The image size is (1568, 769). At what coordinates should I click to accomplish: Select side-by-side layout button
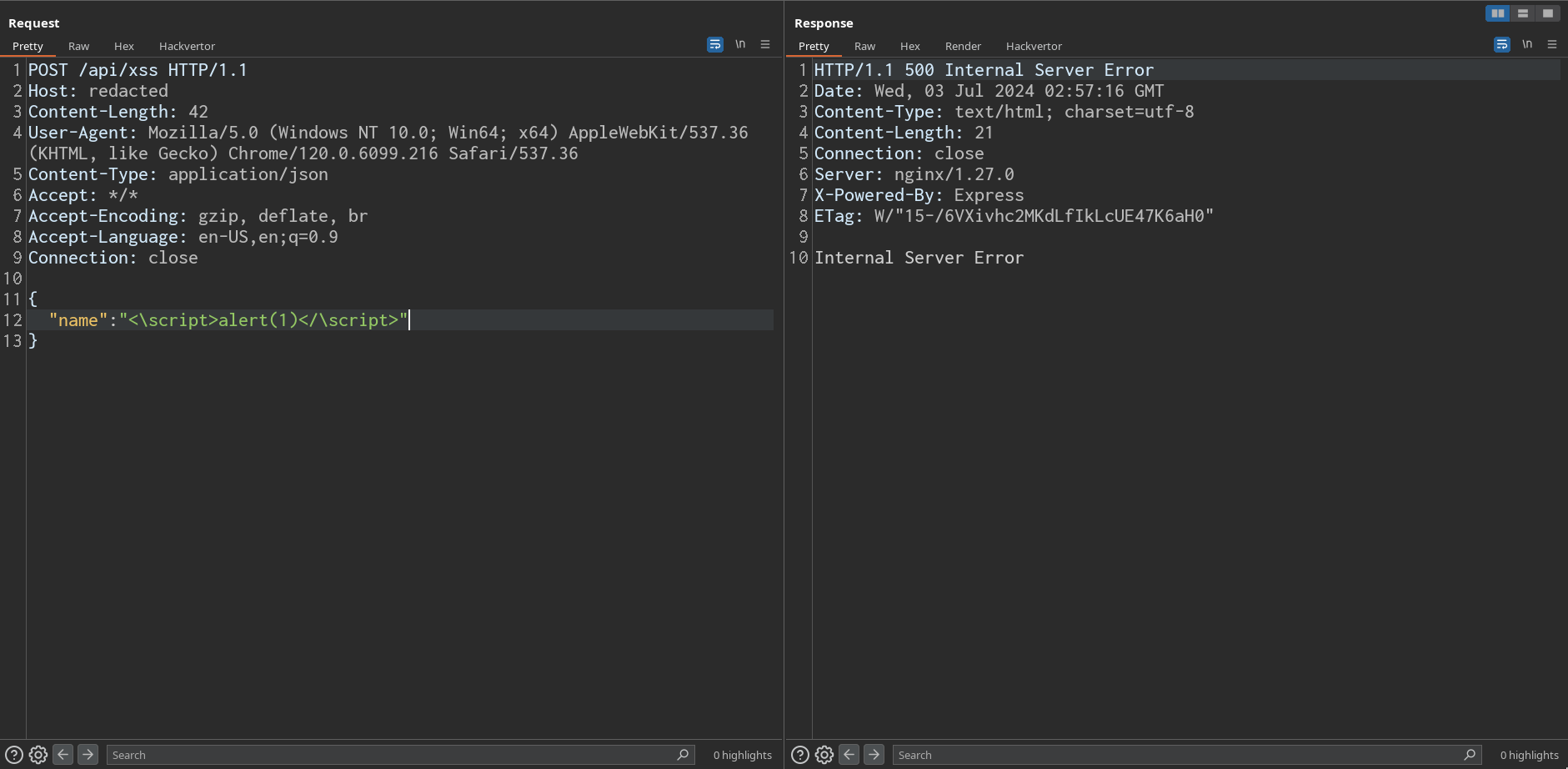[1498, 13]
